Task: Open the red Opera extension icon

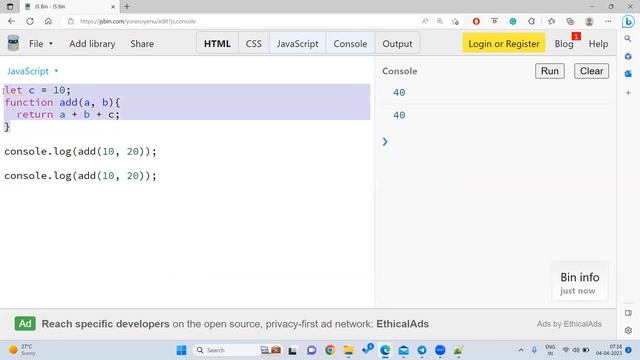Action: tap(476, 21)
